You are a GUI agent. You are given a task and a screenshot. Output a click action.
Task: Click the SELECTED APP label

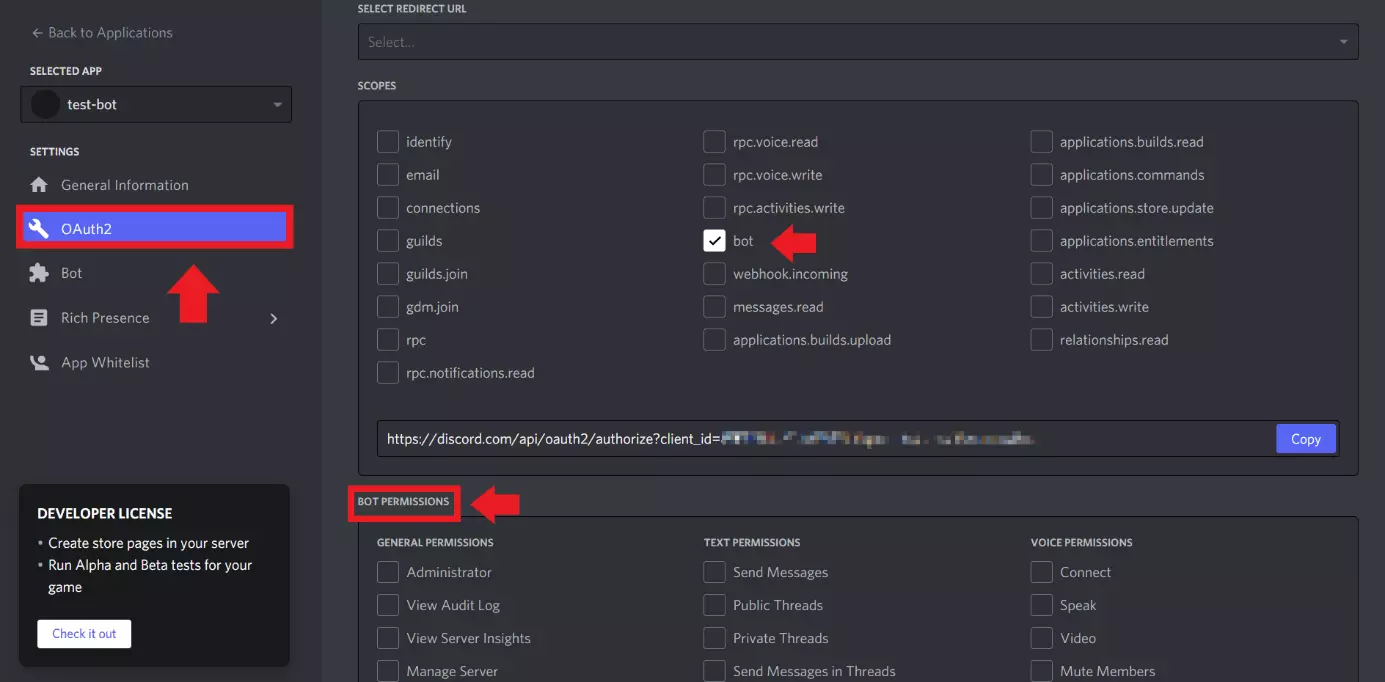point(66,71)
